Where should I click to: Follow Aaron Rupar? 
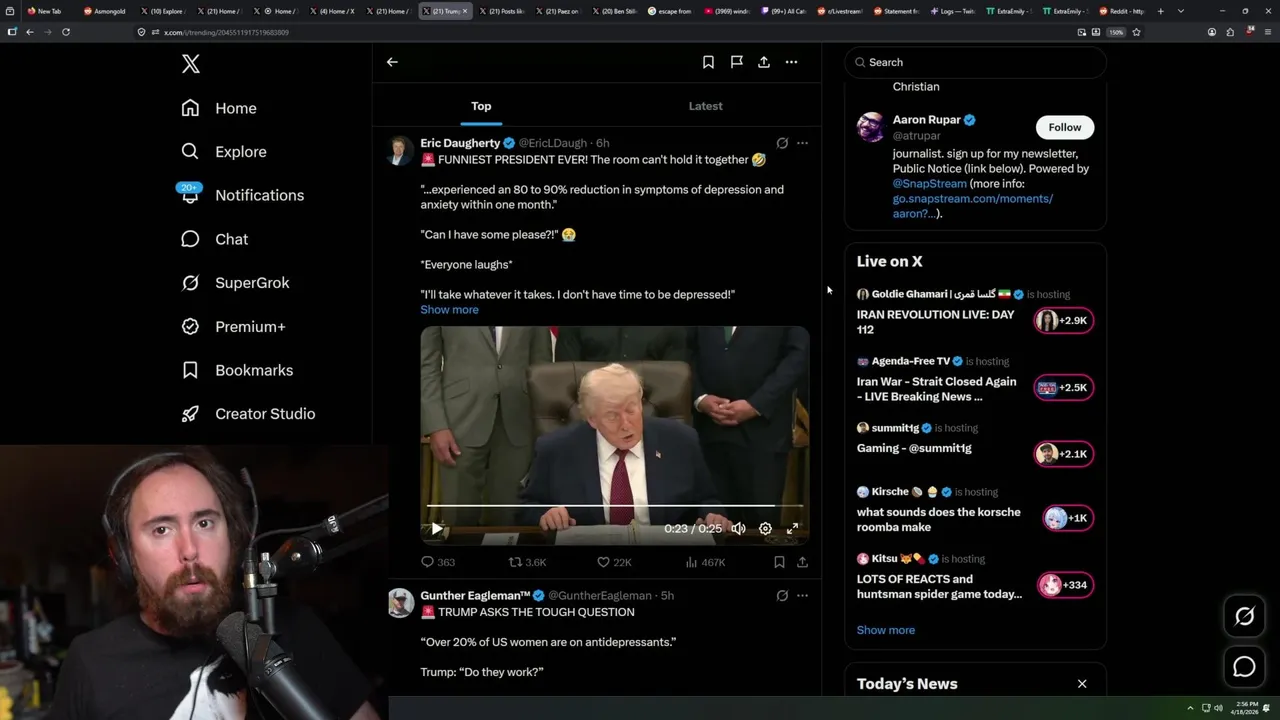[x=1065, y=127]
